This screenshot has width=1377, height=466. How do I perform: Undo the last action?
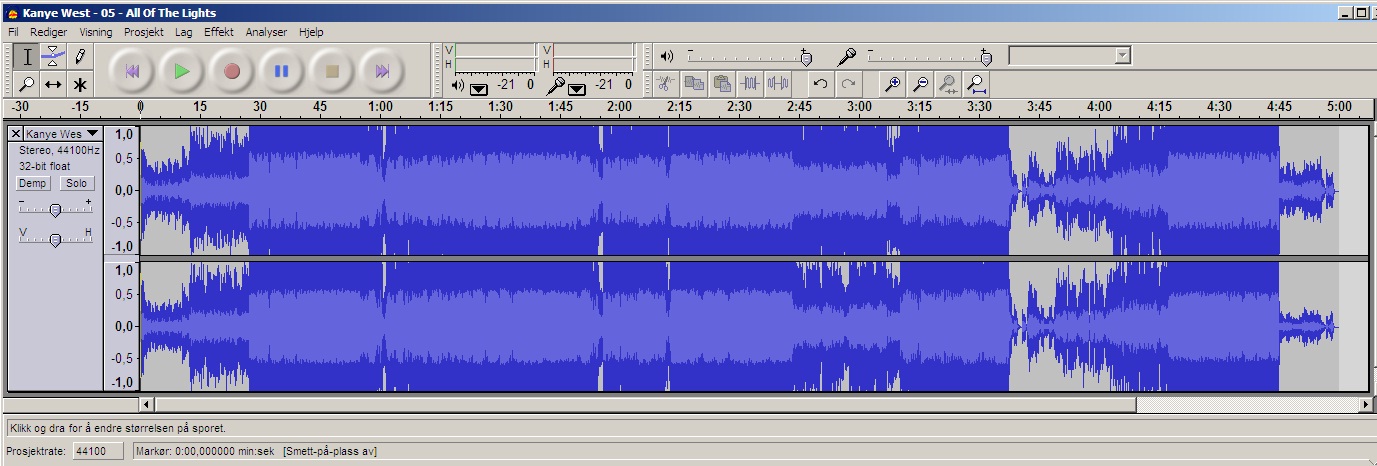[820, 84]
